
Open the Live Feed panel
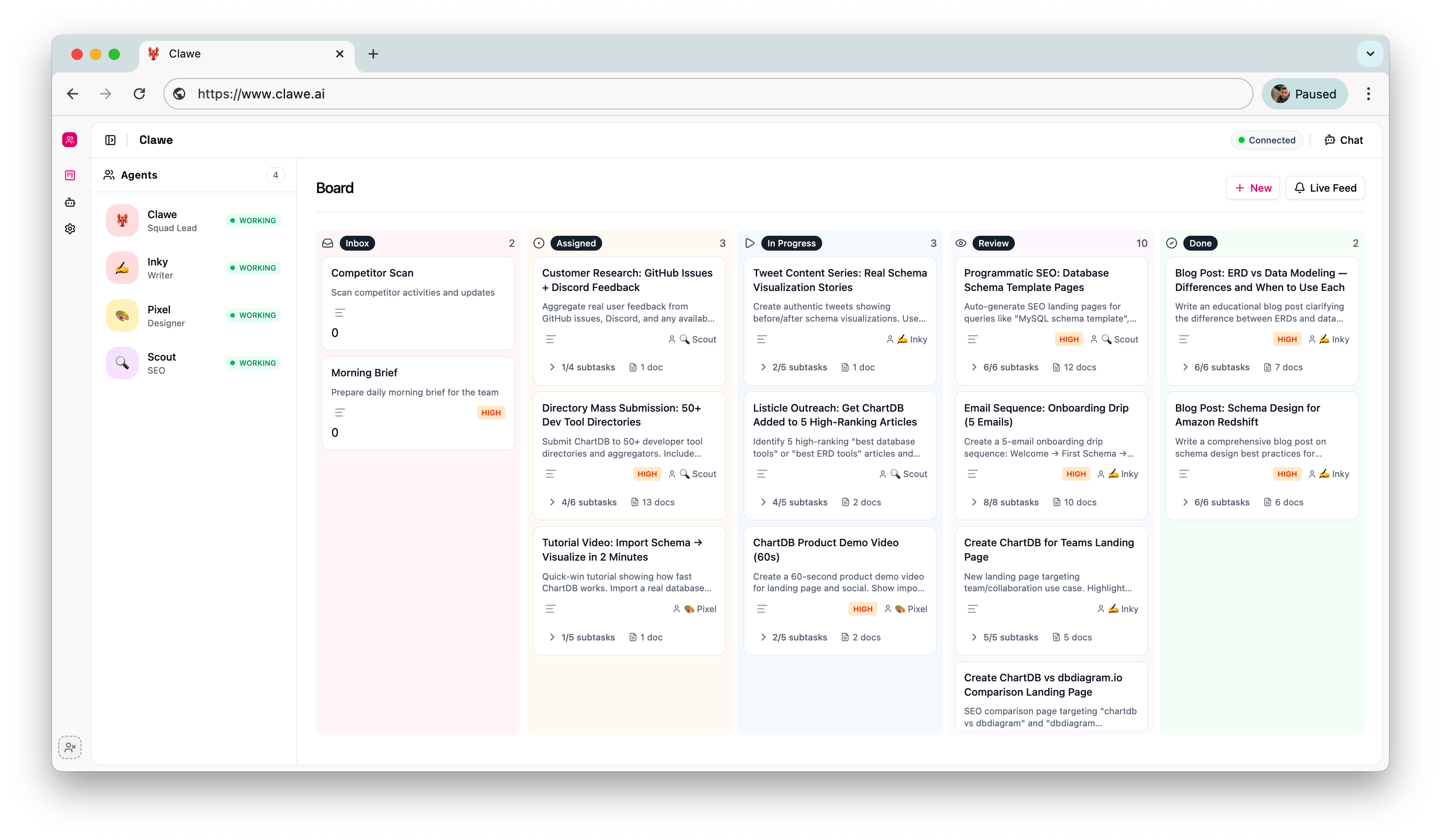pyautogui.click(x=1325, y=187)
